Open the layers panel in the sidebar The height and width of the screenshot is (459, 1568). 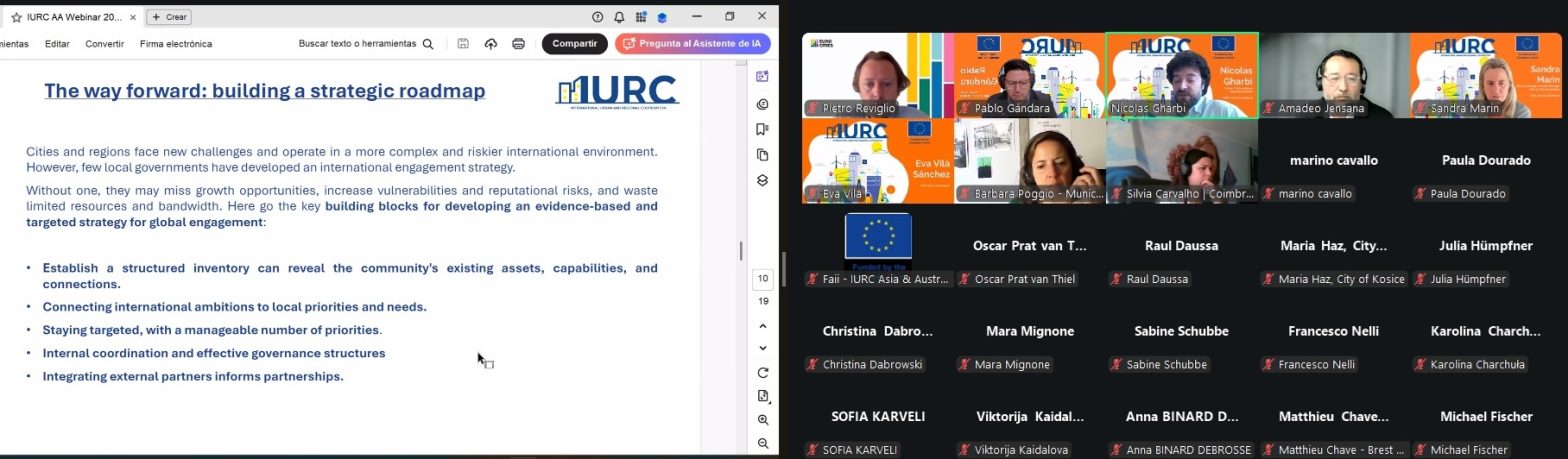tap(763, 181)
